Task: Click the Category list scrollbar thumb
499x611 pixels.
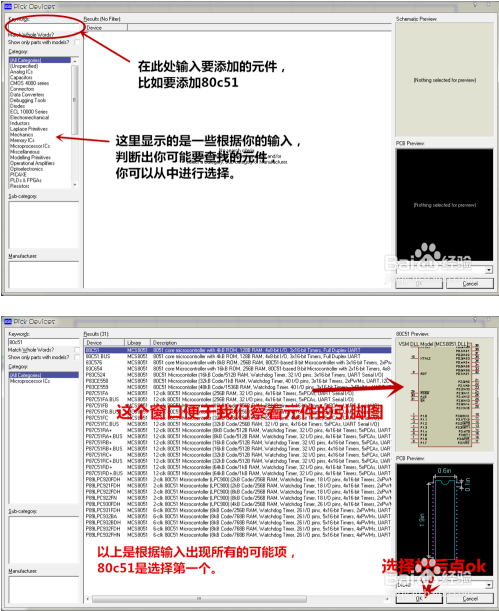Action: (75, 99)
